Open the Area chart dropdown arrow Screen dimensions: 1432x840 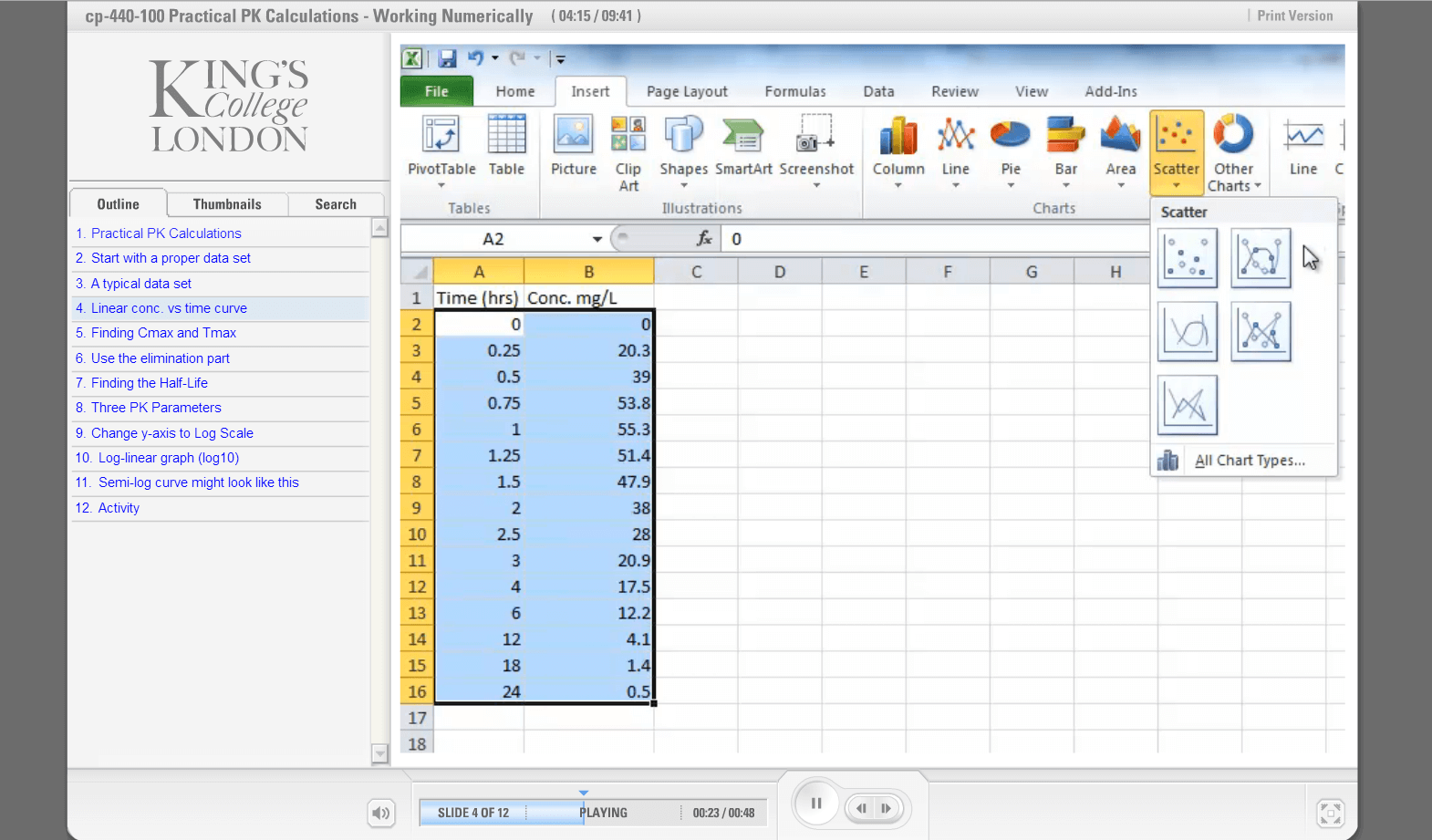[1121, 185]
